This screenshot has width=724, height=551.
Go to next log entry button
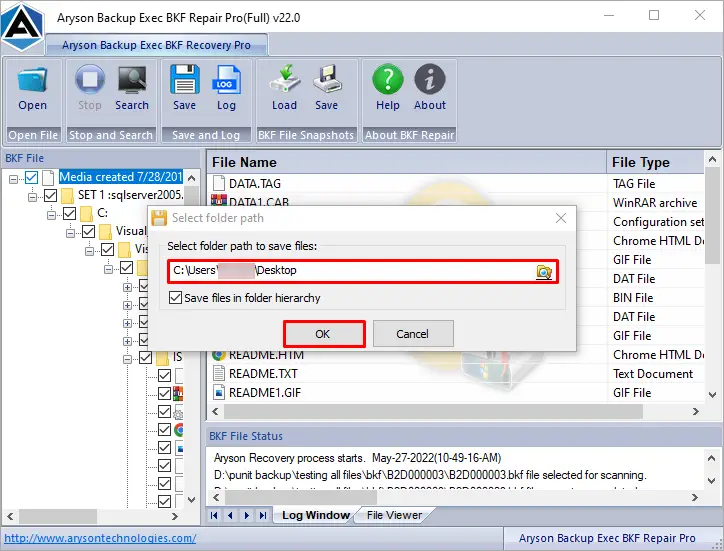coord(247,515)
